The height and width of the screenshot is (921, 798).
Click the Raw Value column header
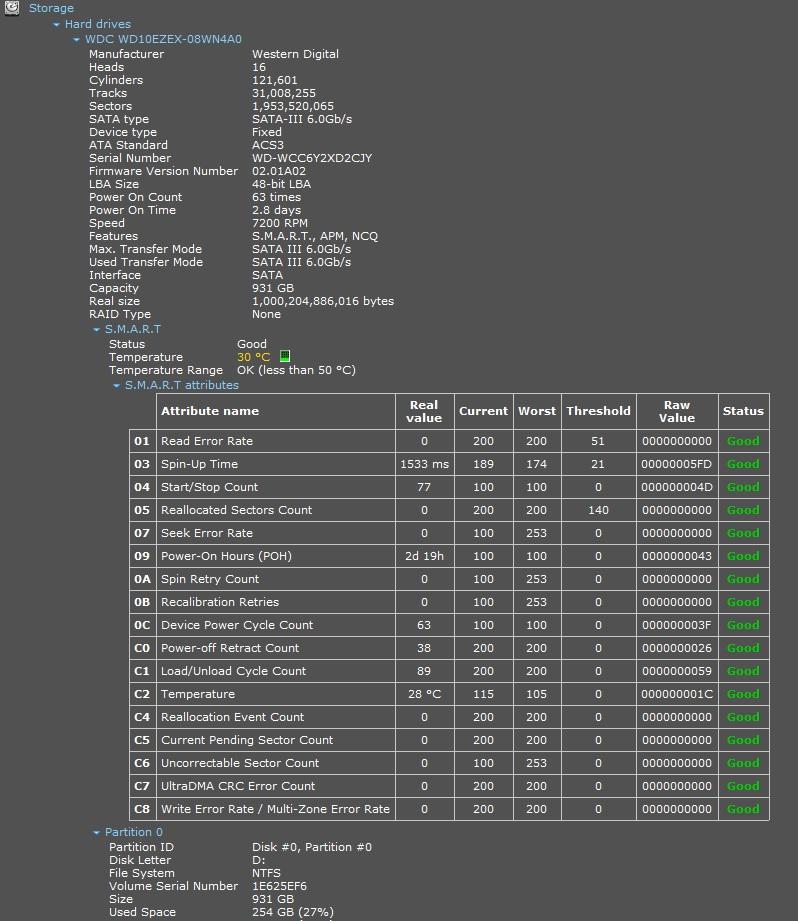[x=676, y=411]
